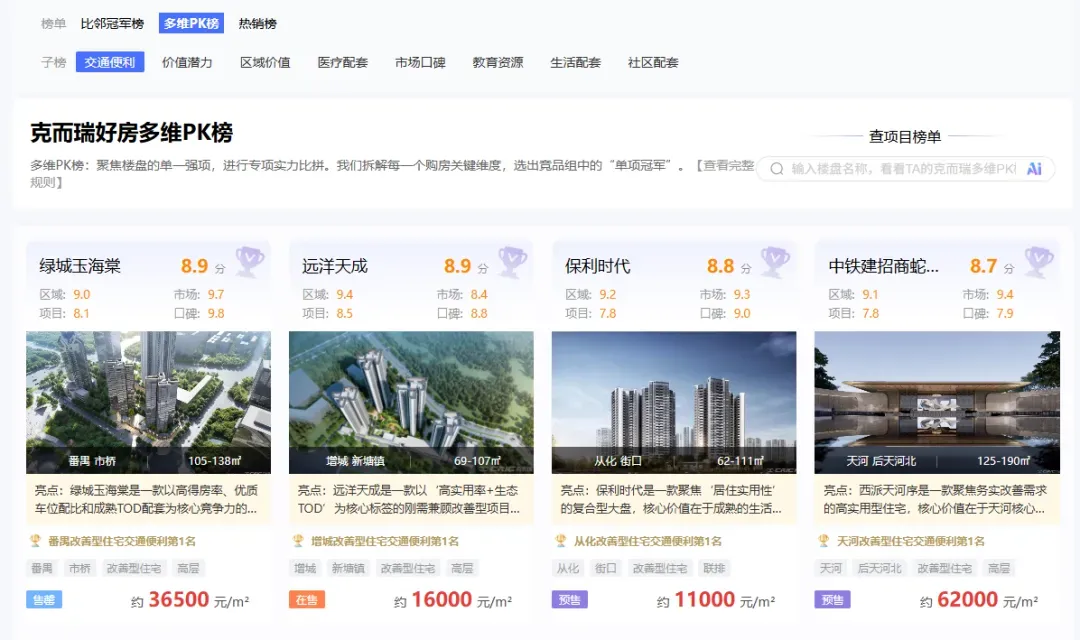Screen dimensions: 1080x640
Task: Click the 后天河北 tag
Action: [880, 568]
